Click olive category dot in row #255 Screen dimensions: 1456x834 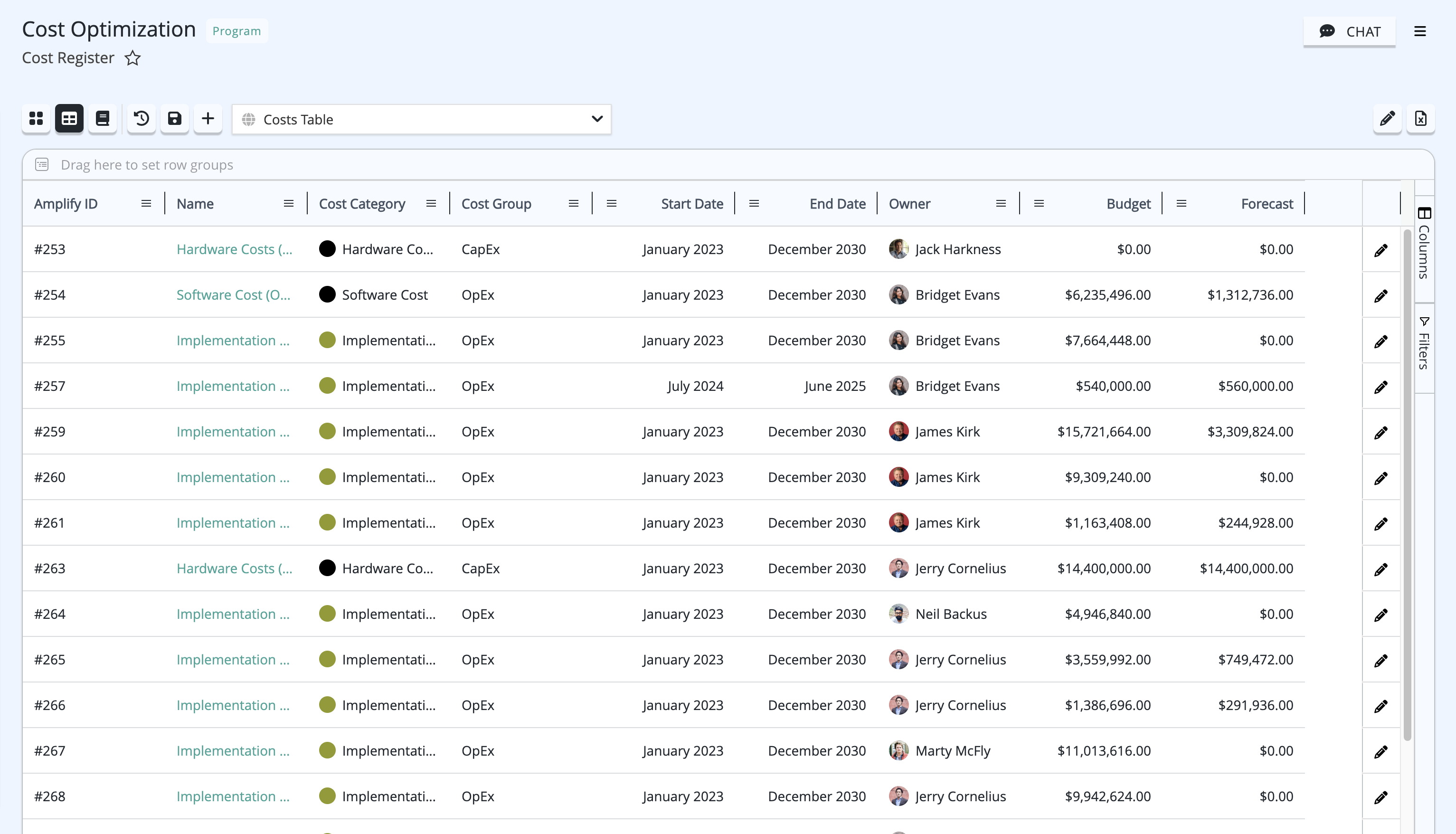coord(327,340)
